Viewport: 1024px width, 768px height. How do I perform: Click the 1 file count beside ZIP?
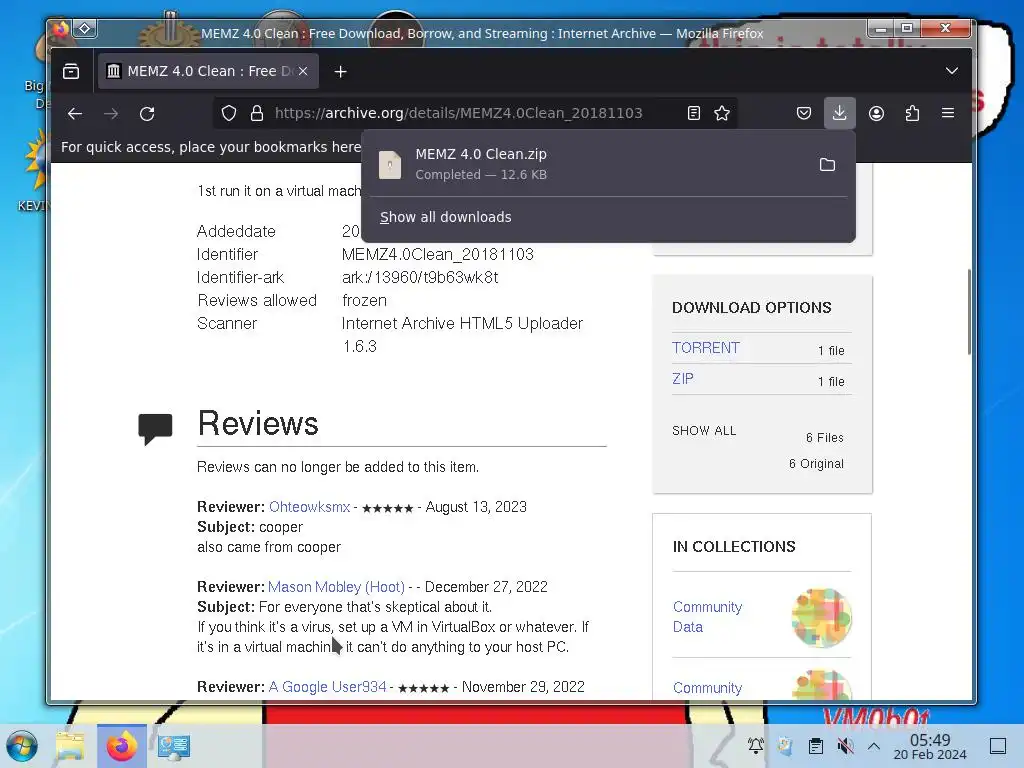coord(831,381)
